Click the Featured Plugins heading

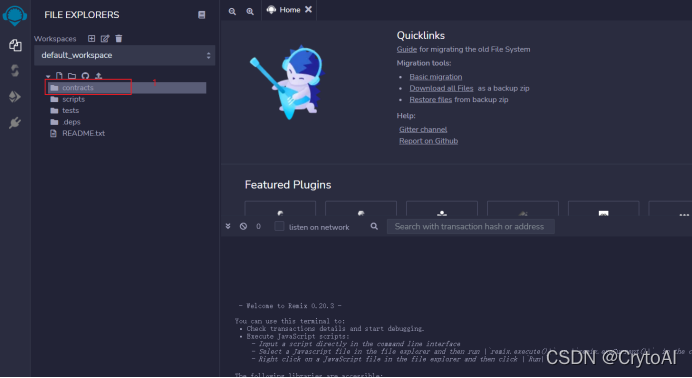[x=288, y=185]
